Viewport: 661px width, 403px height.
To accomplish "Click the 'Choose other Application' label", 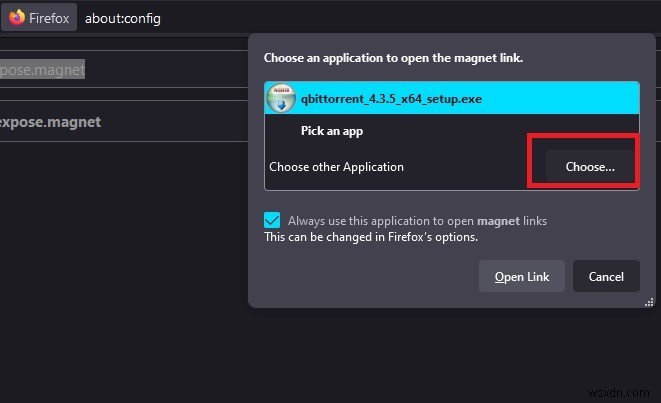I will 336,167.
